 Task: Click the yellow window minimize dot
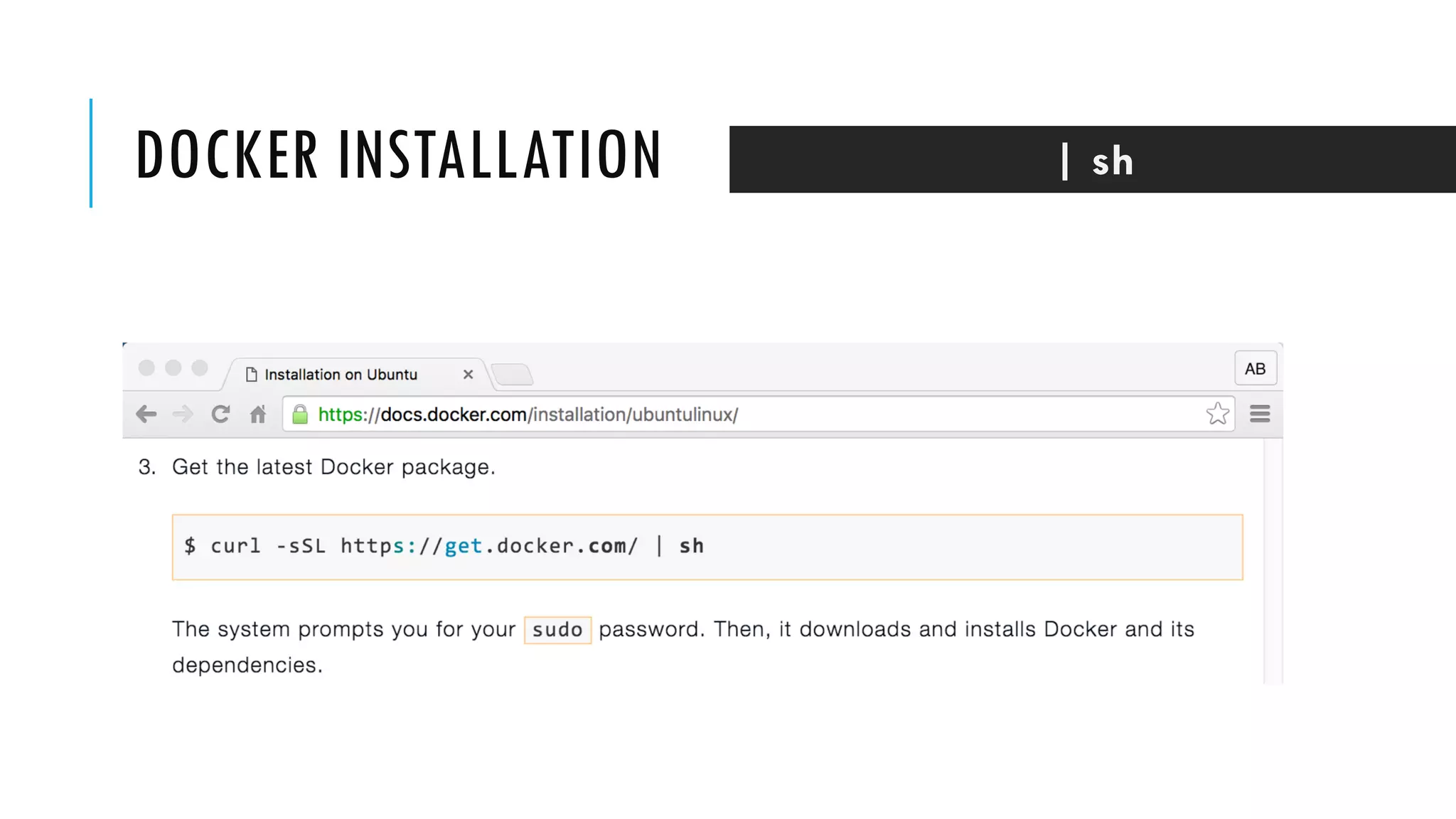click(173, 368)
